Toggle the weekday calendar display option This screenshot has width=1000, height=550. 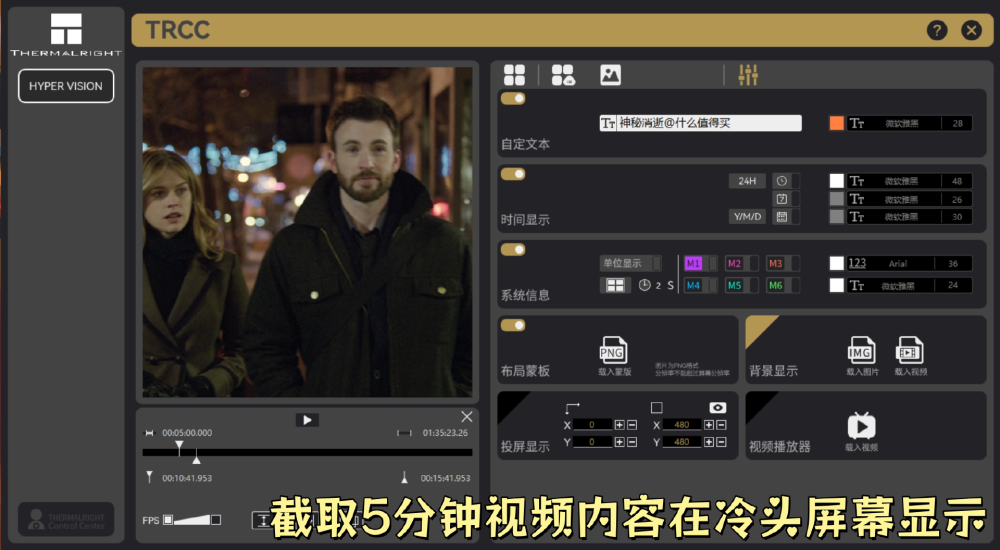786,198
